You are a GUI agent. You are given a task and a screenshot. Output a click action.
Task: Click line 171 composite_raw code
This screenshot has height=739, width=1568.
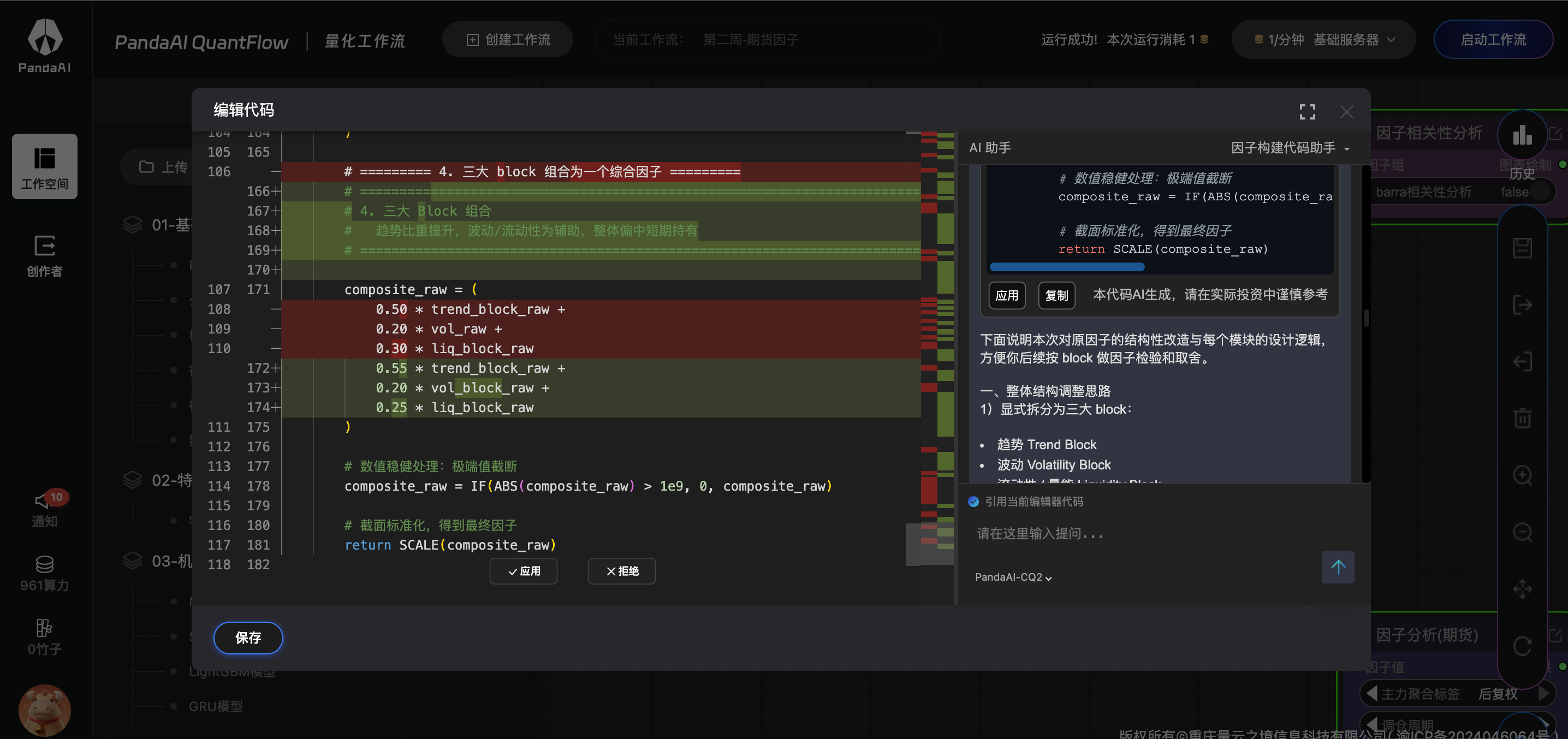[x=411, y=290]
